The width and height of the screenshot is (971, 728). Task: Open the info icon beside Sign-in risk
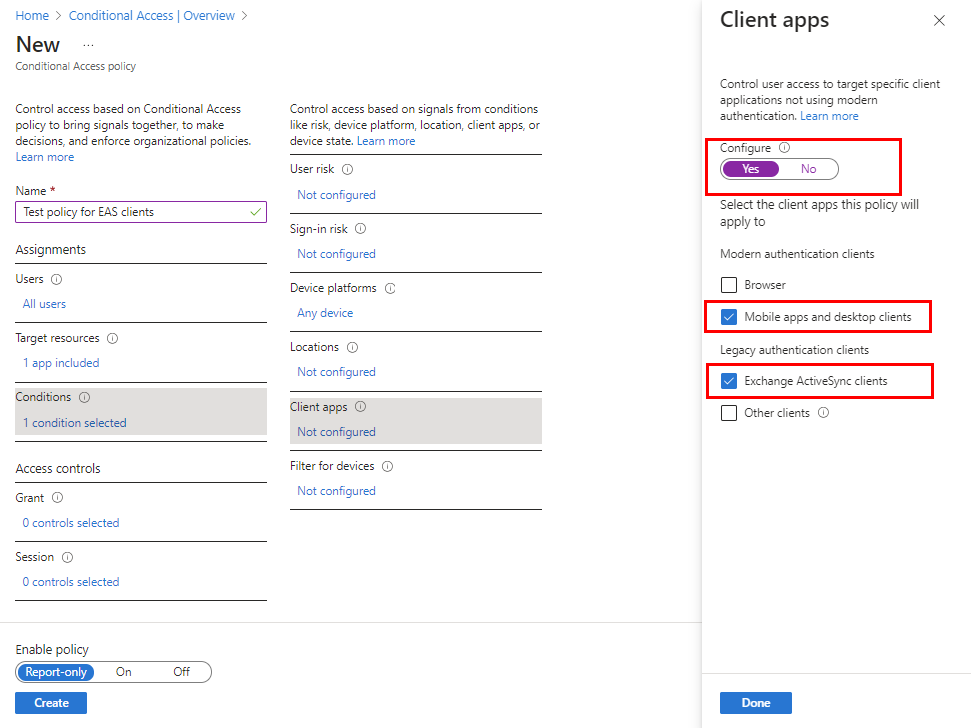tap(360, 228)
